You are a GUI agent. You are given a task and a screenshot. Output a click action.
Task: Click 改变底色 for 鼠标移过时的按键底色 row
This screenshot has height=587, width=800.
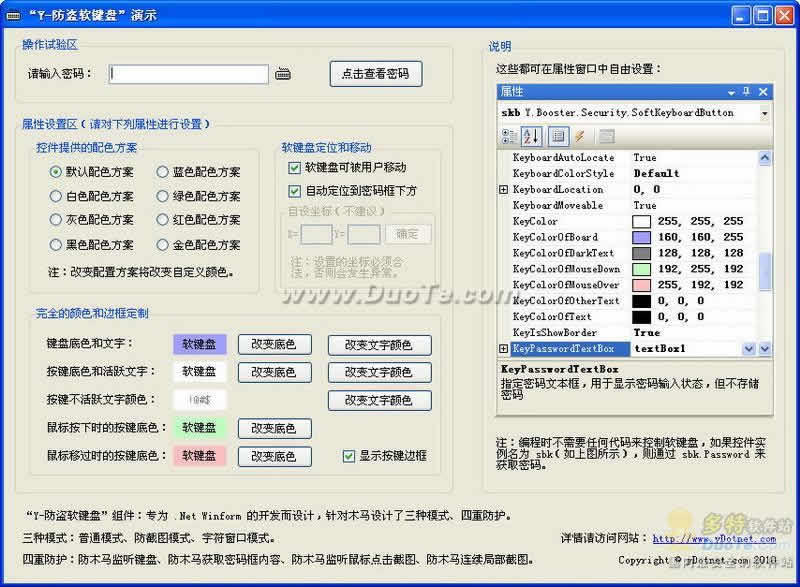pos(274,456)
